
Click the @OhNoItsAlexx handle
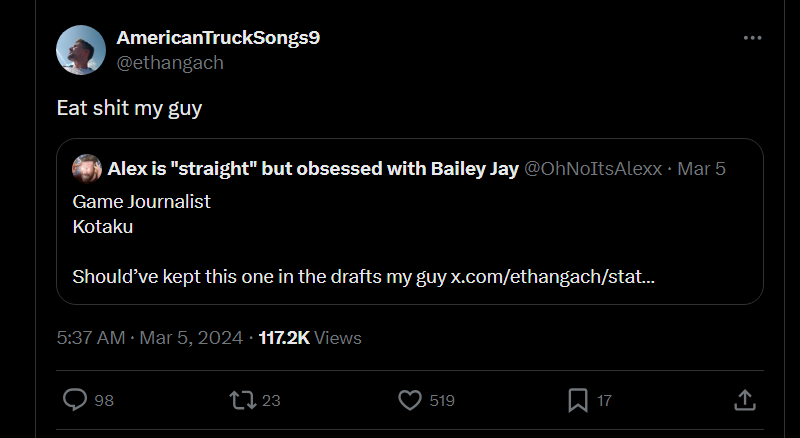click(x=593, y=168)
